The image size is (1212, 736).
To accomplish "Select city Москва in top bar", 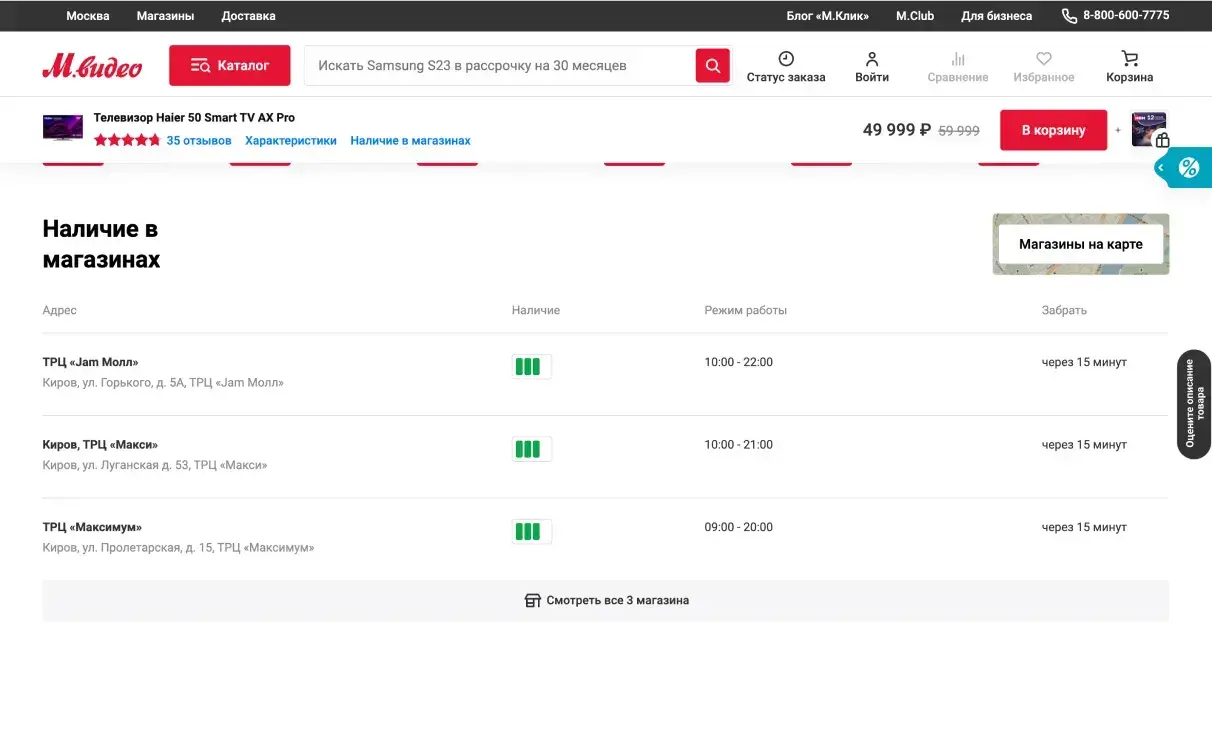I will pos(88,16).
